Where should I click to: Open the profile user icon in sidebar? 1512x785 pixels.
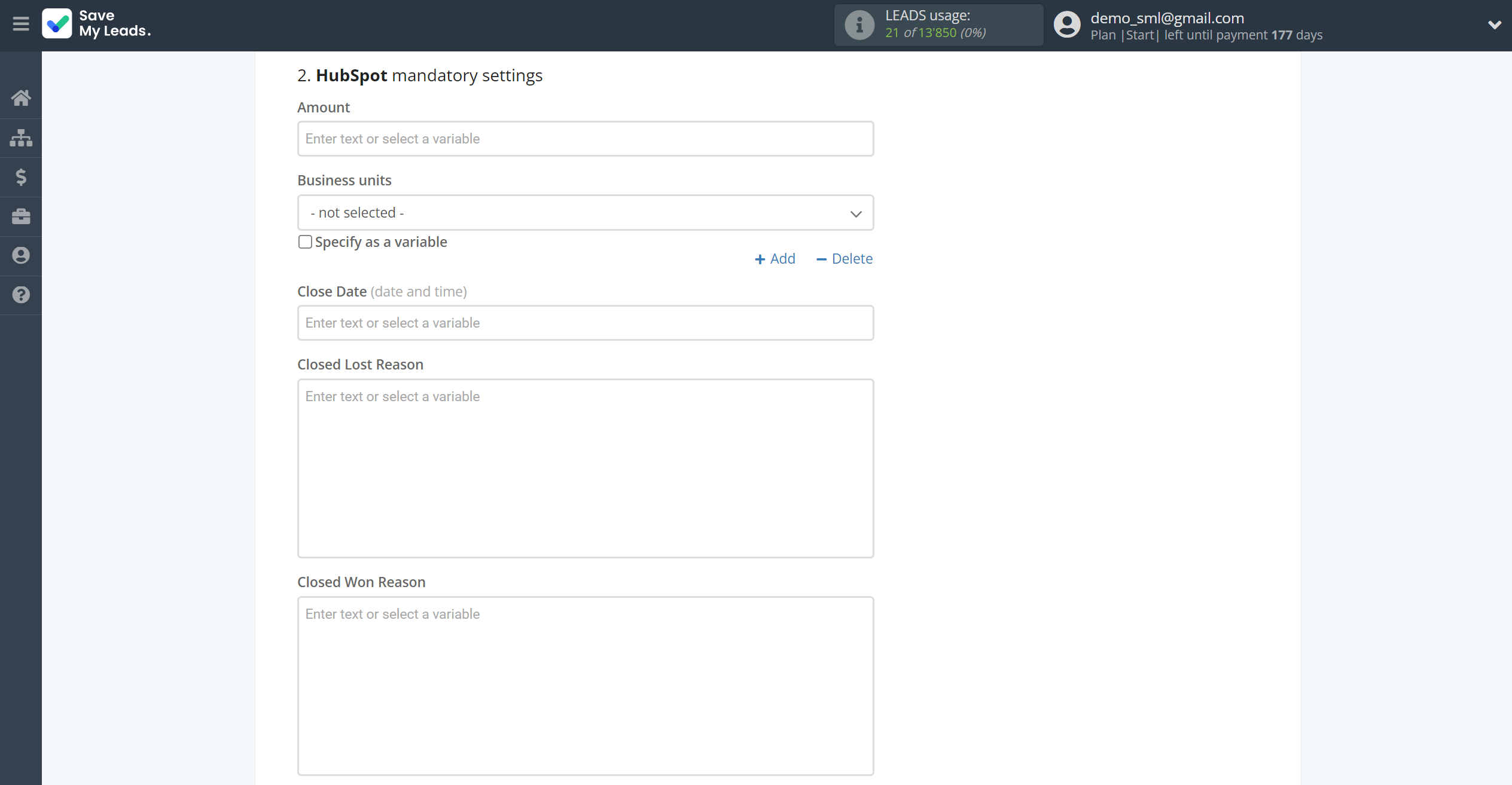pos(21,256)
